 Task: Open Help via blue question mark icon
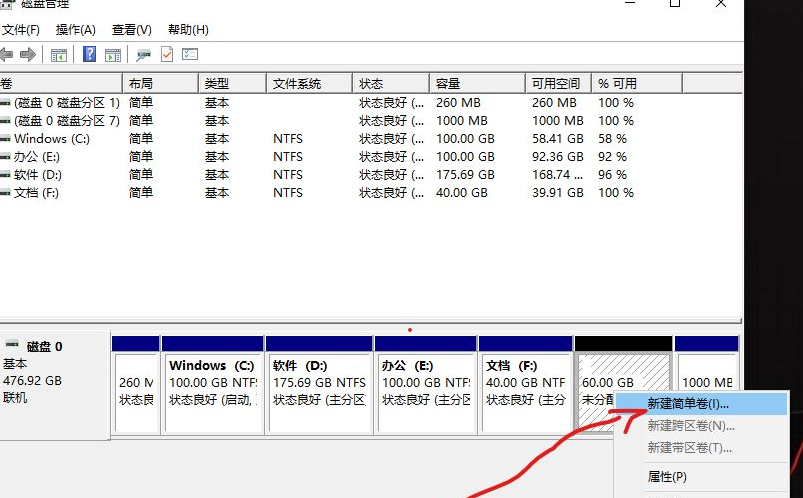pos(90,54)
